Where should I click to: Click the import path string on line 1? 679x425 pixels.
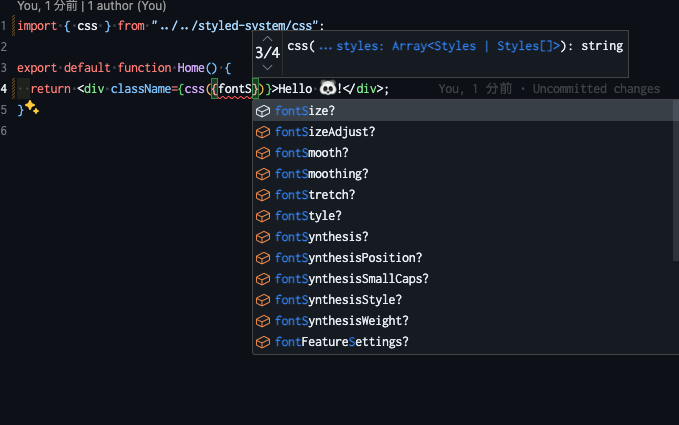click(235, 26)
